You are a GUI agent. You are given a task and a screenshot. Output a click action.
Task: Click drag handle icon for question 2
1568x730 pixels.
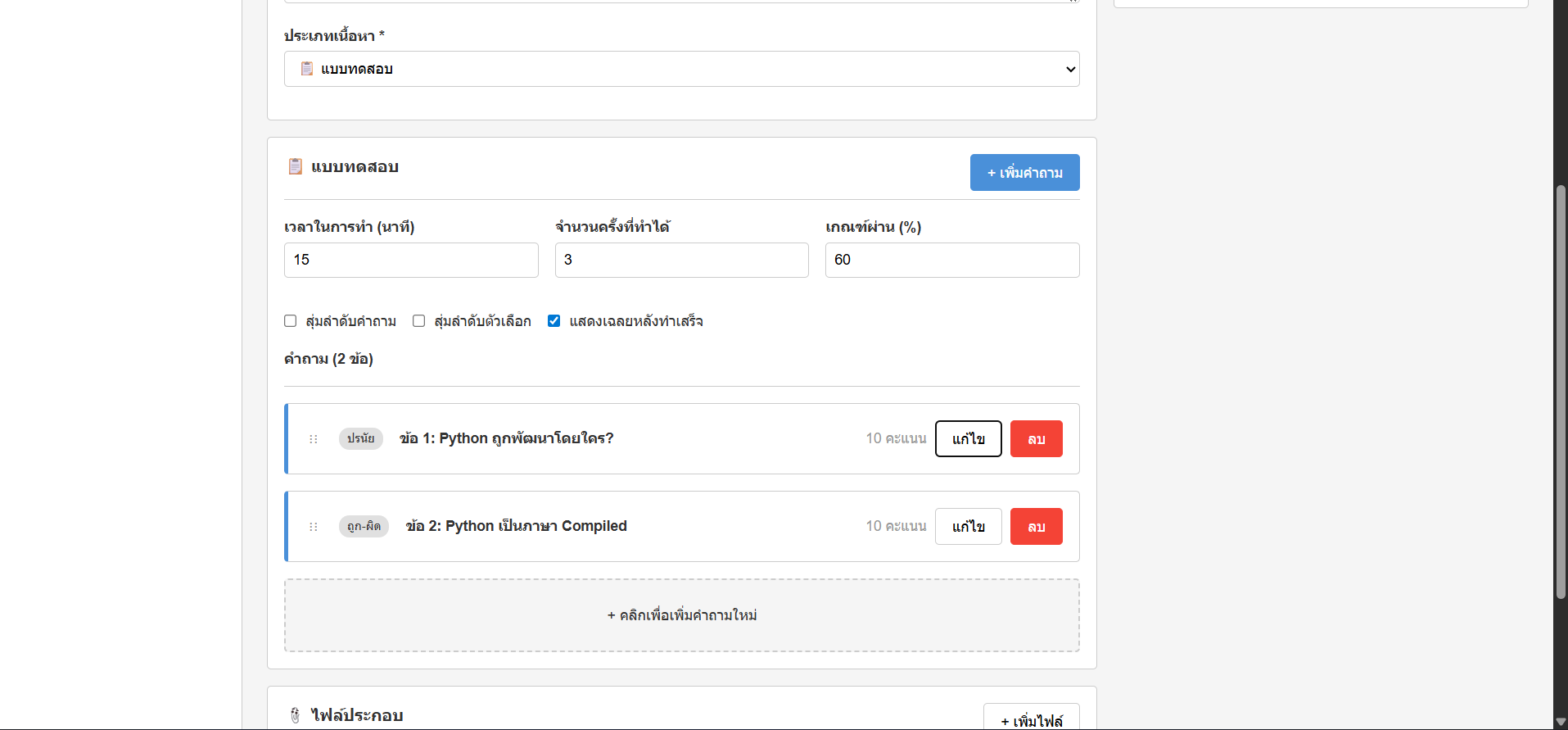(x=313, y=527)
